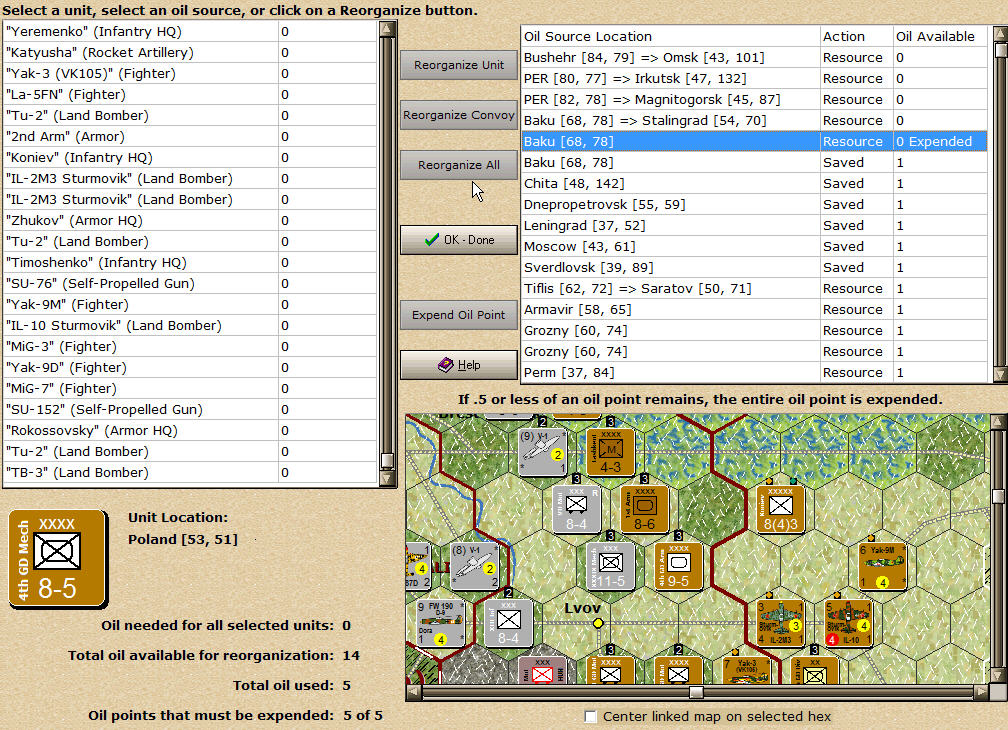Click the Help book icon
This screenshot has width=1008, height=730.
coord(446,364)
